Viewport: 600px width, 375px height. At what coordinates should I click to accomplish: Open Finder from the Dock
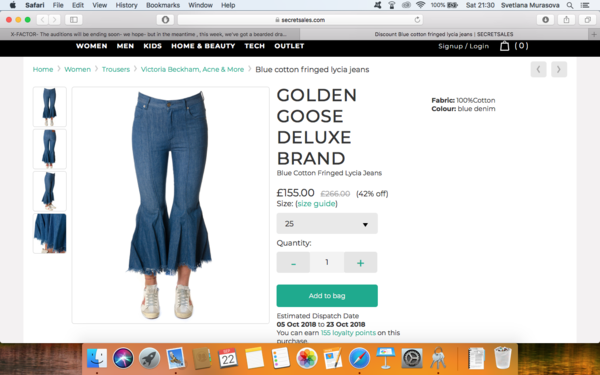coord(97,358)
